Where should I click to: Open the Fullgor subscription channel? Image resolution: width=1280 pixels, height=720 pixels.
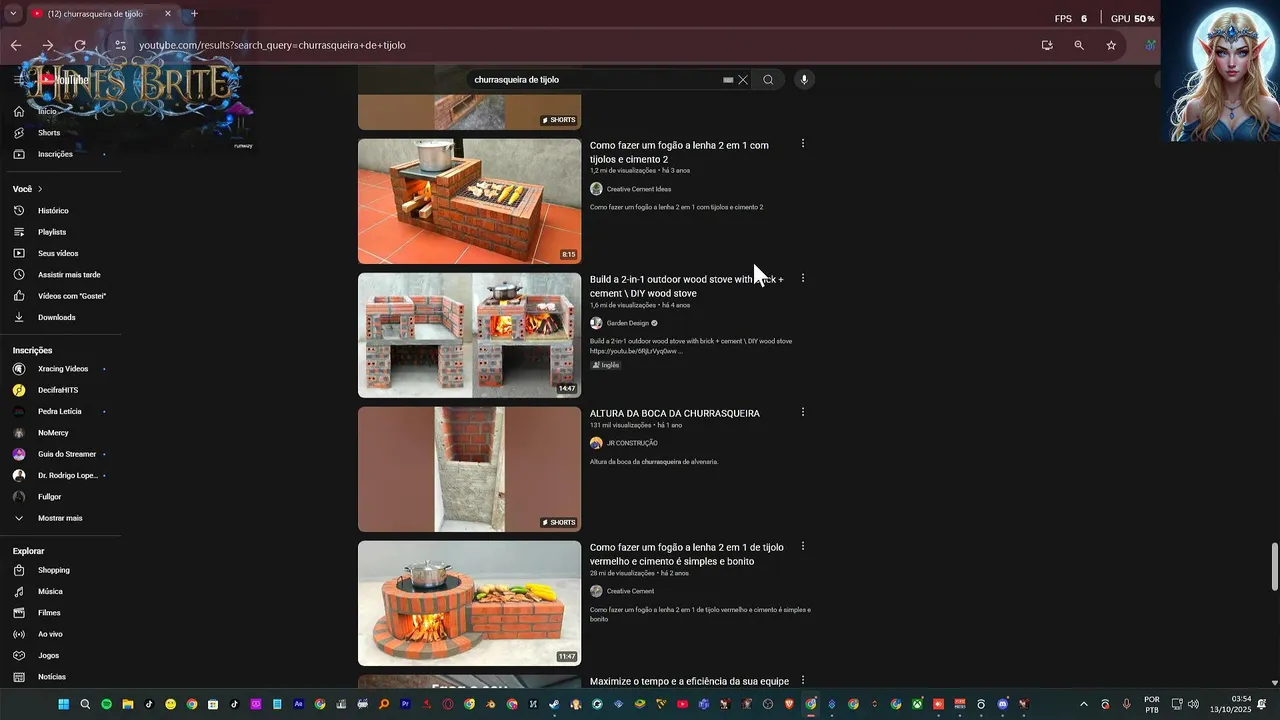[x=50, y=497]
